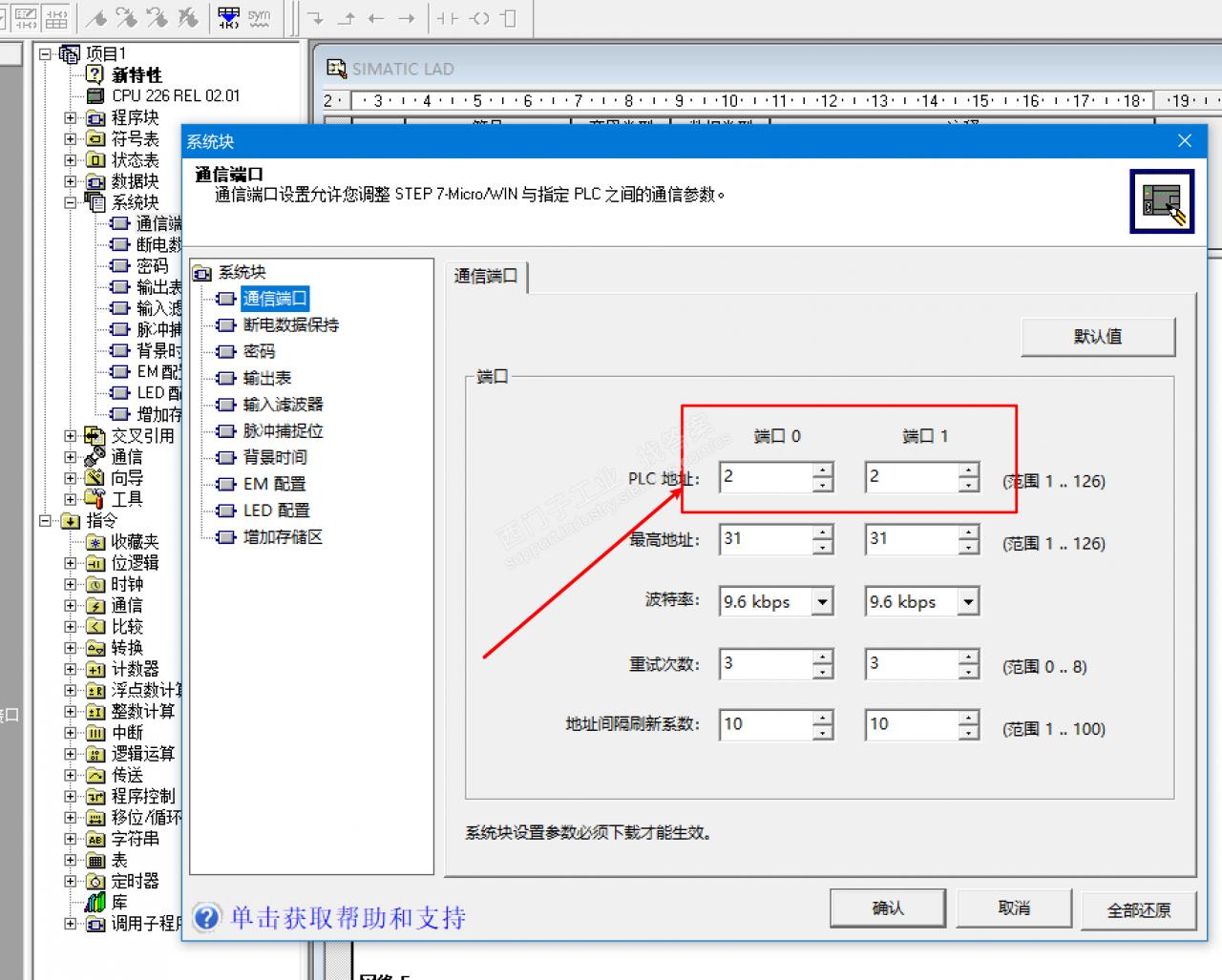This screenshot has width=1222, height=980.
Task: Click the 位逻辑 icon in instruction tree
Action: click(x=95, y=563)
